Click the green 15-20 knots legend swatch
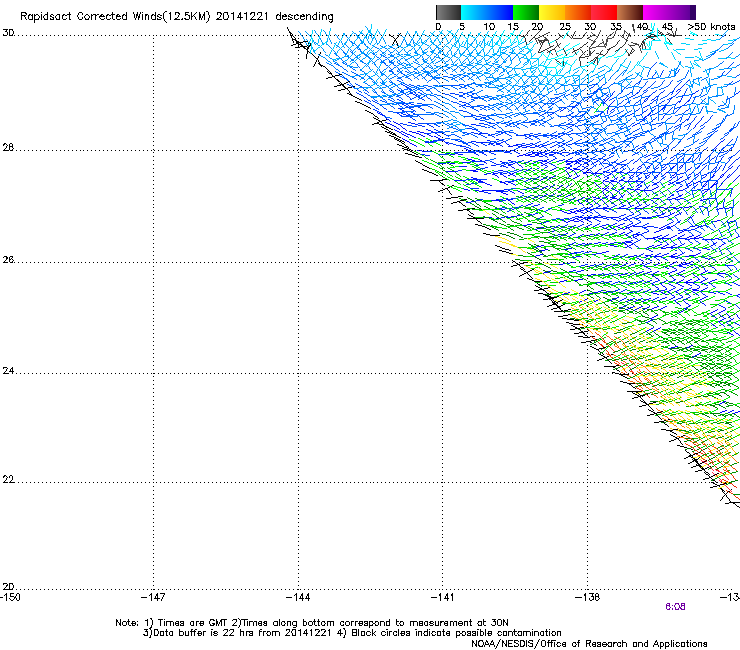The width and height of the screenshot is (740, 650). click(526, 12)
